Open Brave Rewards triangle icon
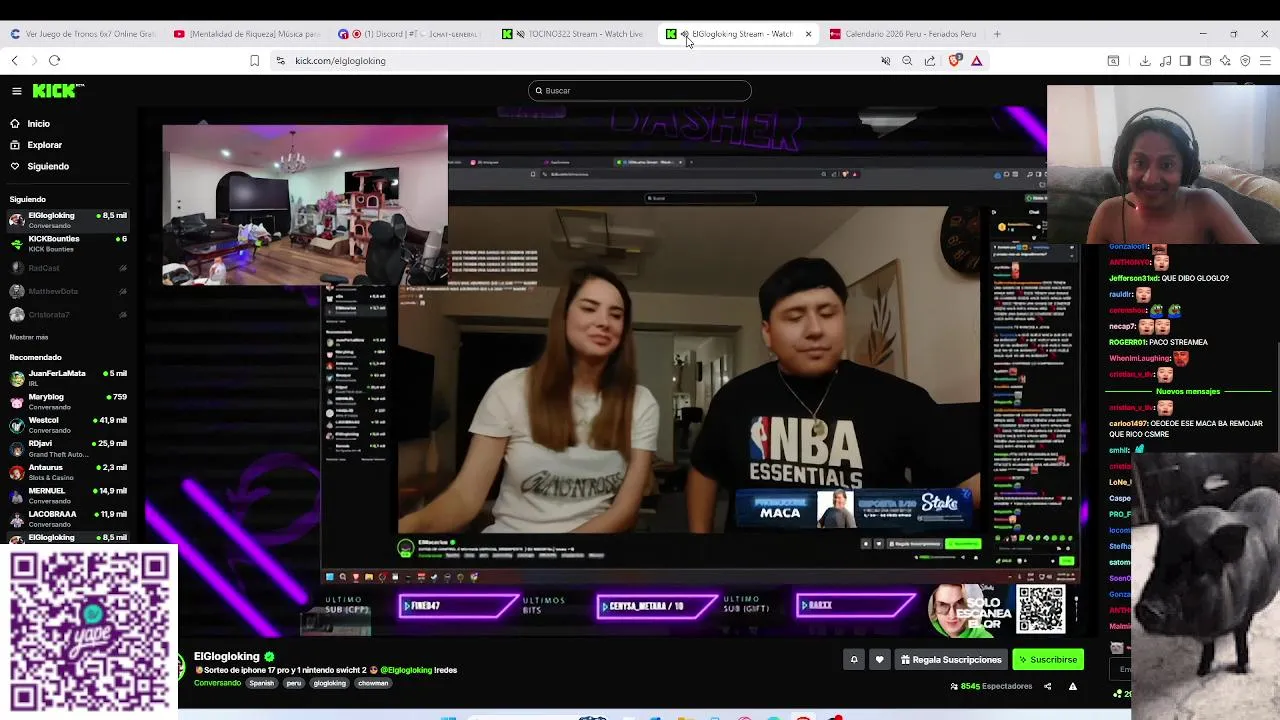Screen dimensions: 1280x720 [x=977, y=61]
